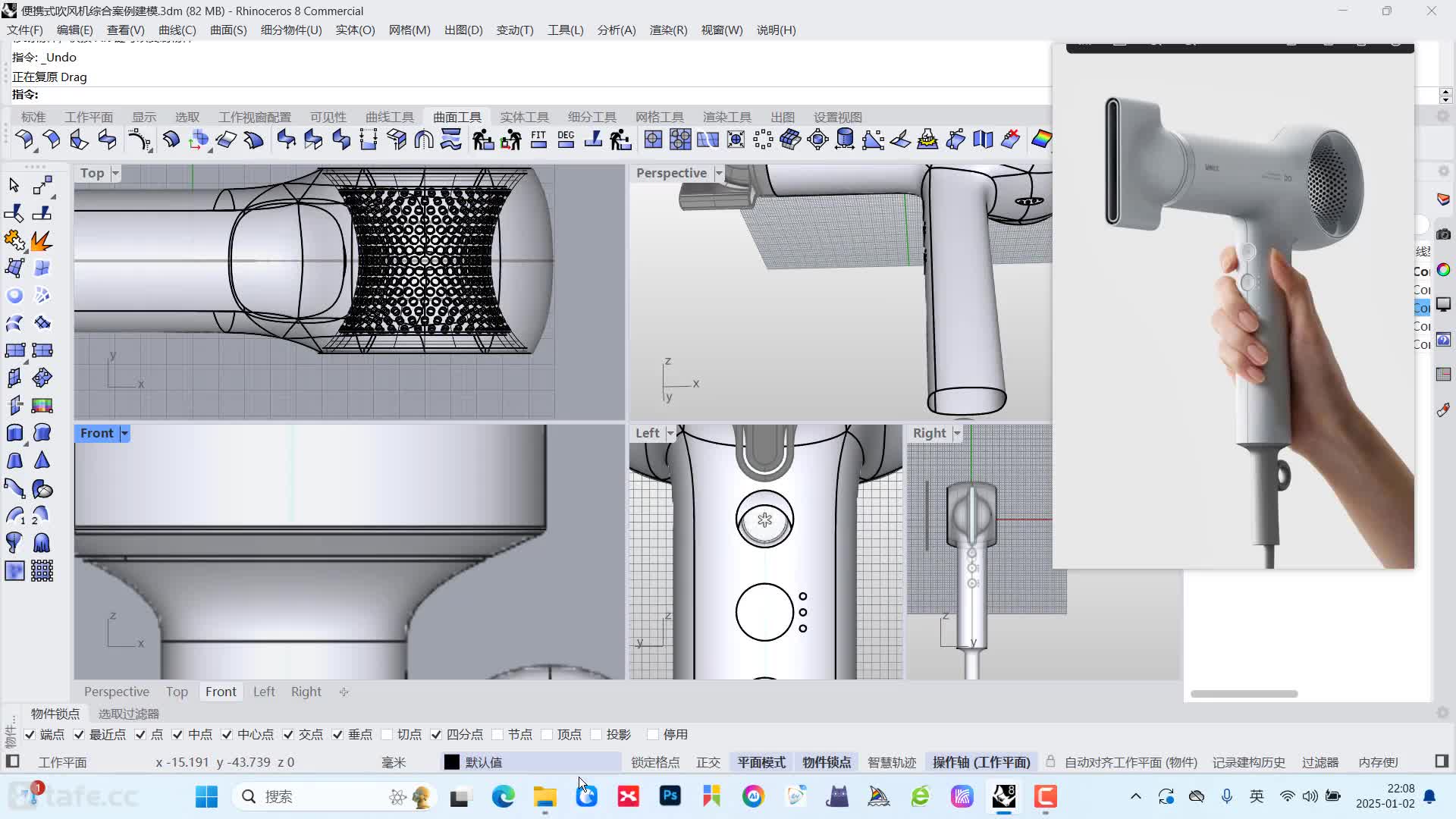This screenshot has height=819, width=1456.
Task: Click the rainbow zebra analysis icon in left toolbar
Action: click(x=42, y=406)
